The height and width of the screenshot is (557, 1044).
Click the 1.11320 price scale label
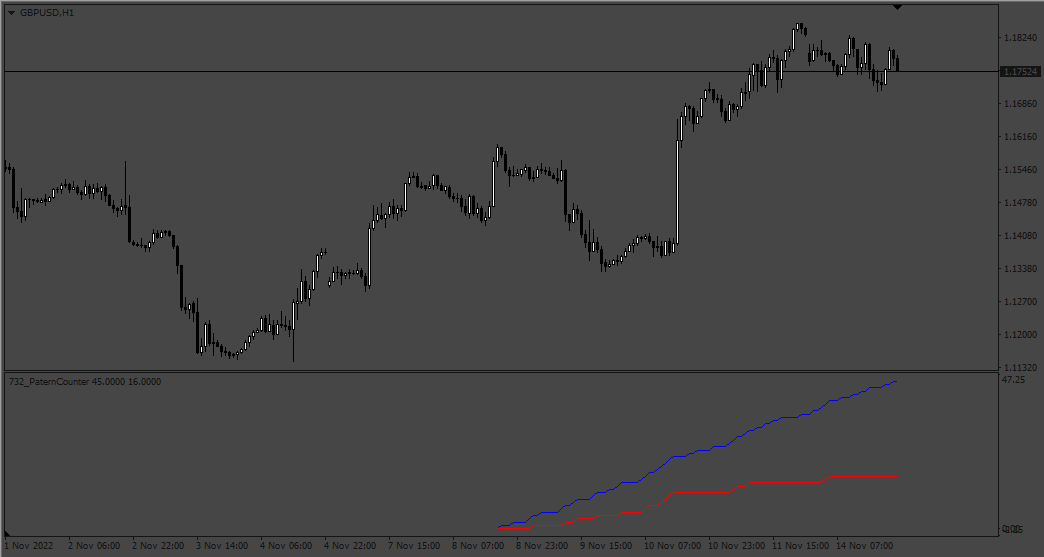[x=1019, y=367]
